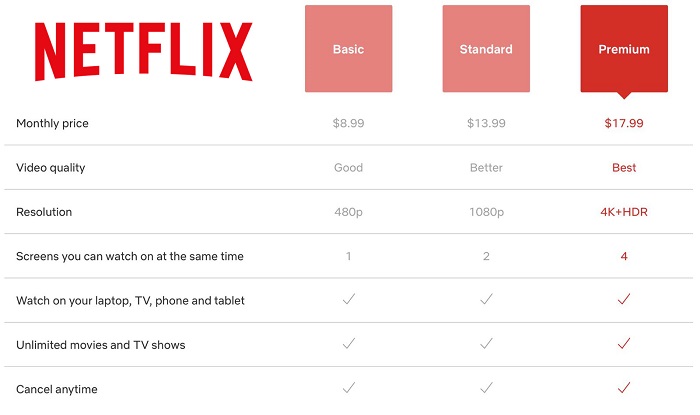Click the Premium $17.99 monthly price
The width and height of the screenshot is (700, 415).
coord(624,124)
